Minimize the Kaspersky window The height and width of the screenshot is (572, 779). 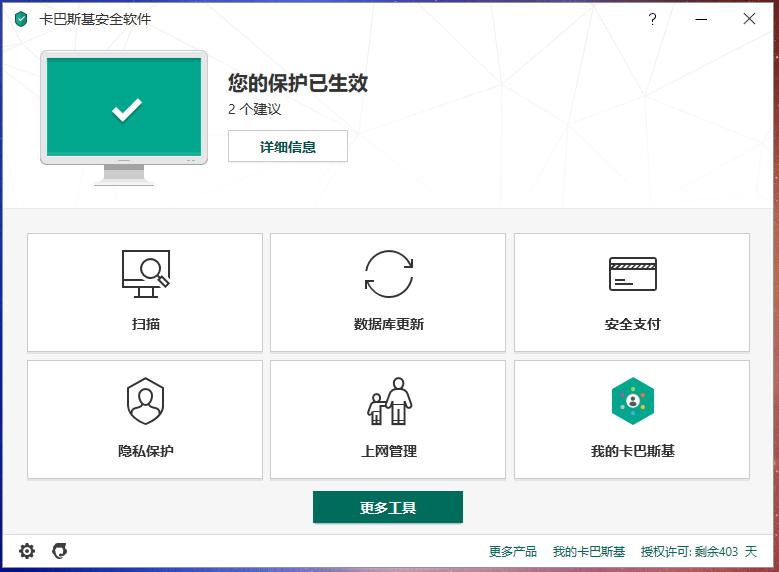point(701,19)
